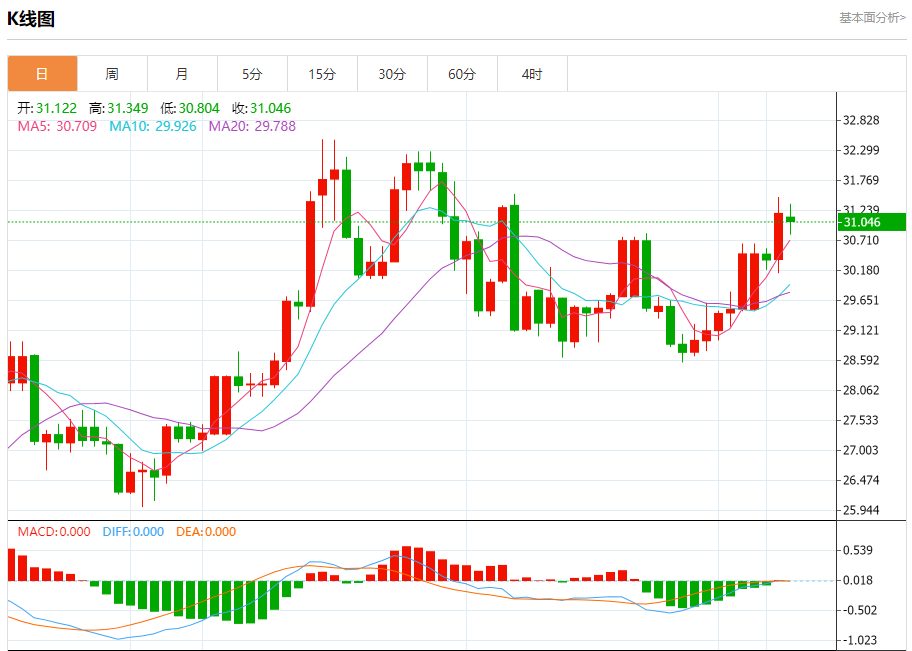Viewport: 912px width, 651px height.
Task: Click the K线图 heading
Action: [31, 19]
